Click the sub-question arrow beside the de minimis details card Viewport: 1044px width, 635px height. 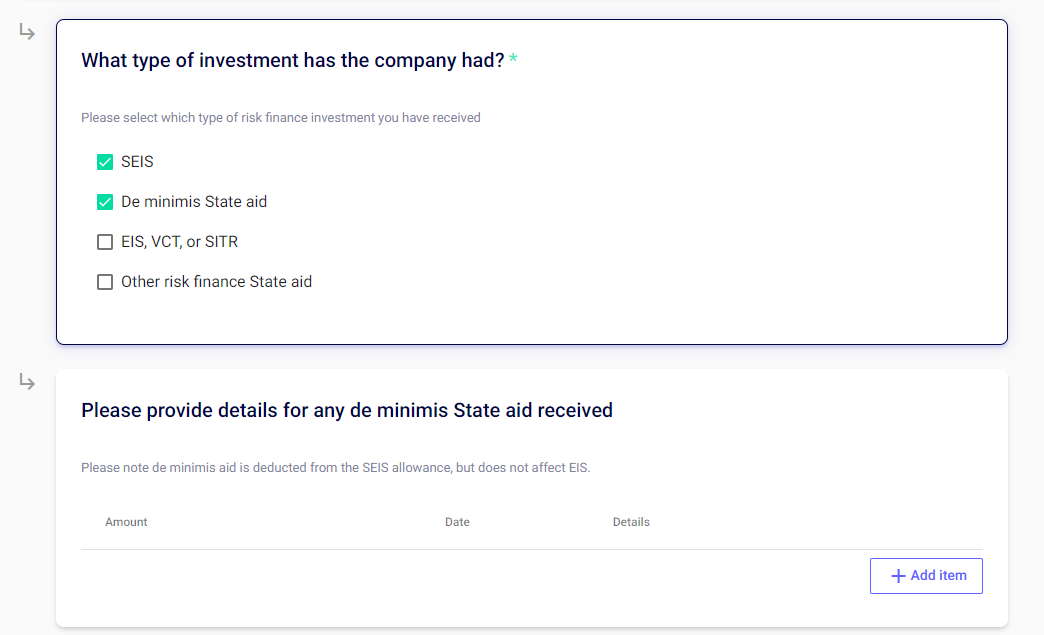pos(27,383)
